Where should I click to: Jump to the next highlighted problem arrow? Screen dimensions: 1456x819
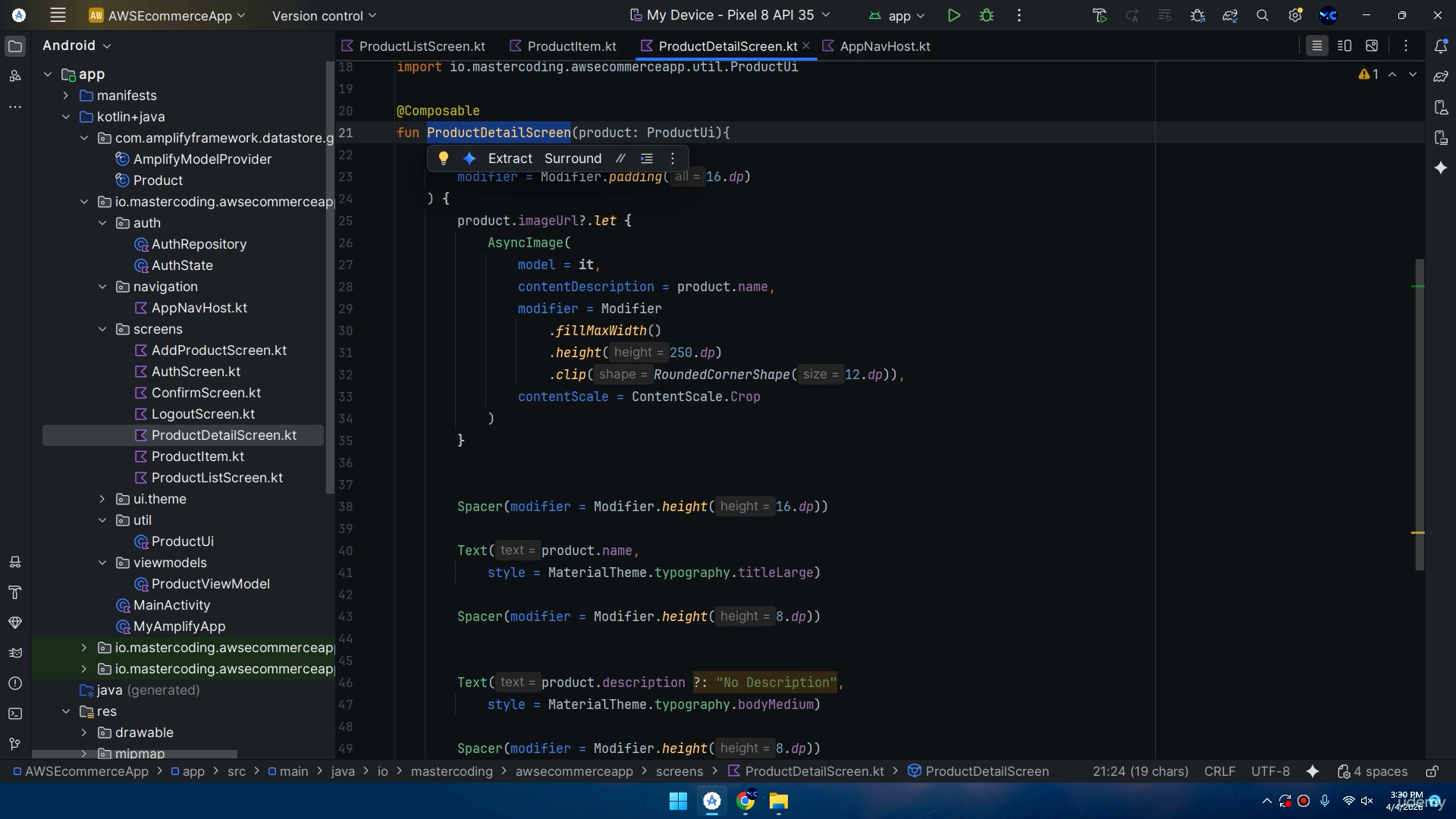point(1413,74)
